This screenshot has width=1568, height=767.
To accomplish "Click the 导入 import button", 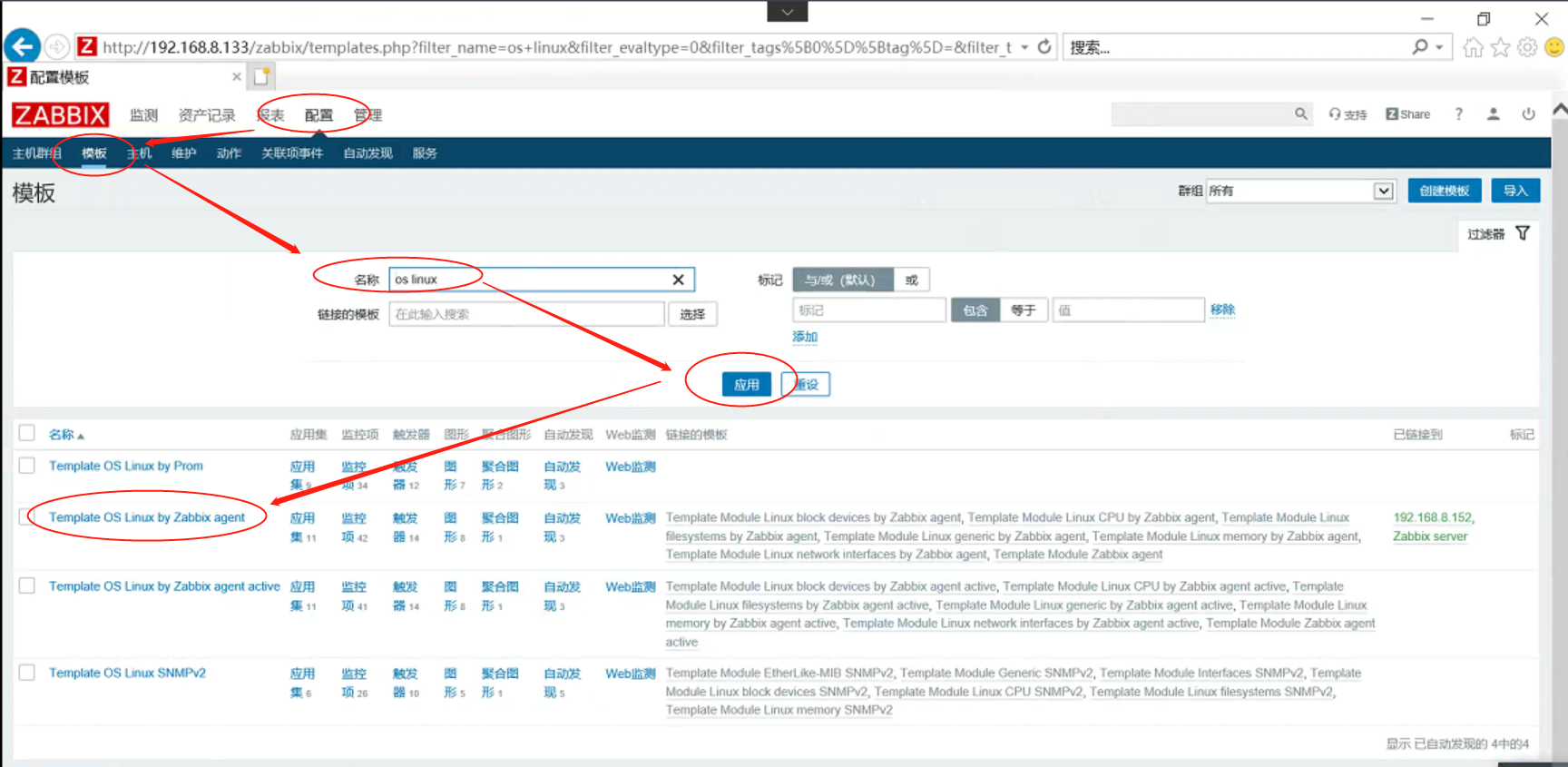I will click(x=1515, y=191).
